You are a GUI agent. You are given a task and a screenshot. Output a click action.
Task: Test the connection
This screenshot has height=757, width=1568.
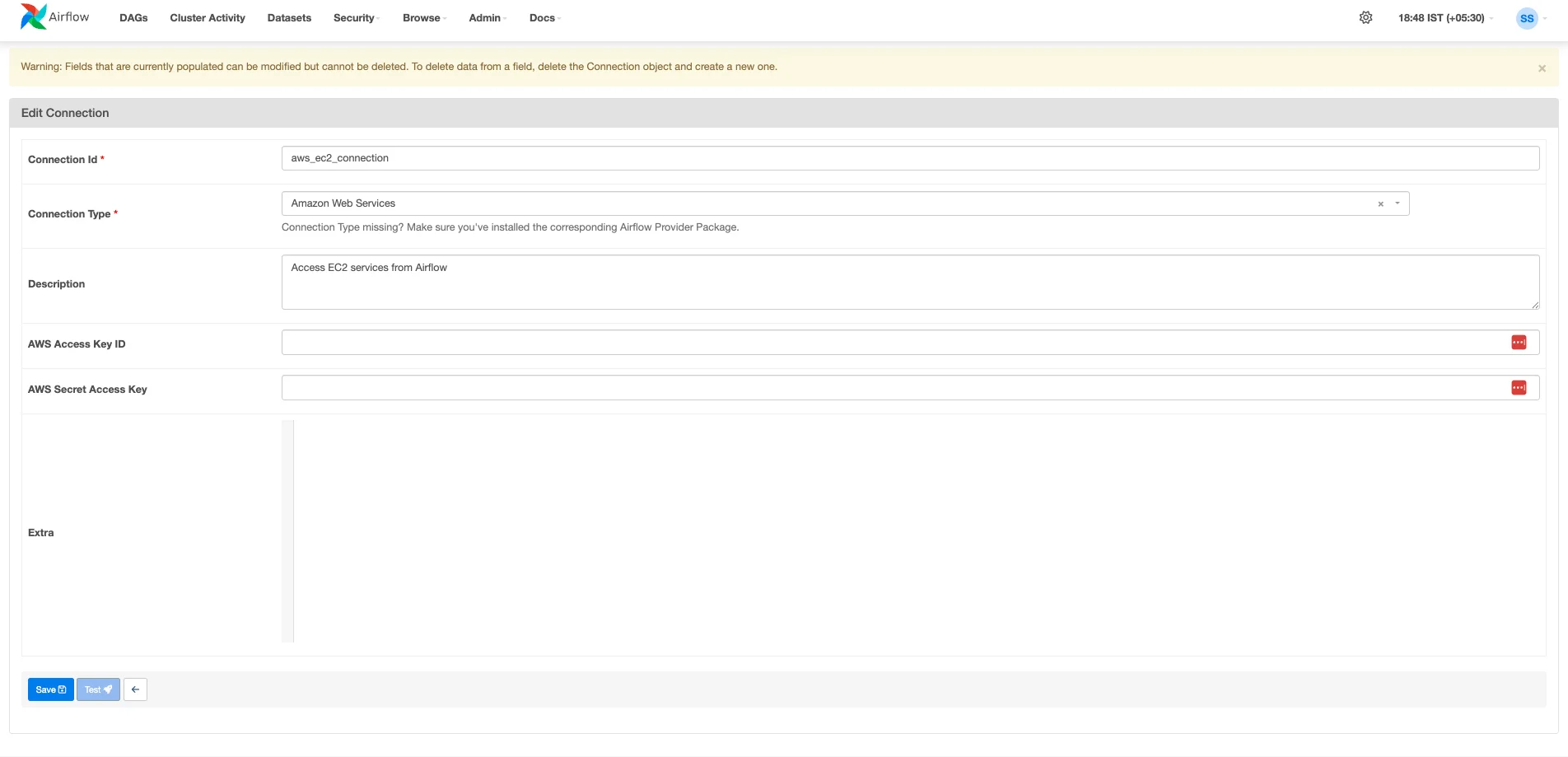pyautogui.click(x=98, y=689)
